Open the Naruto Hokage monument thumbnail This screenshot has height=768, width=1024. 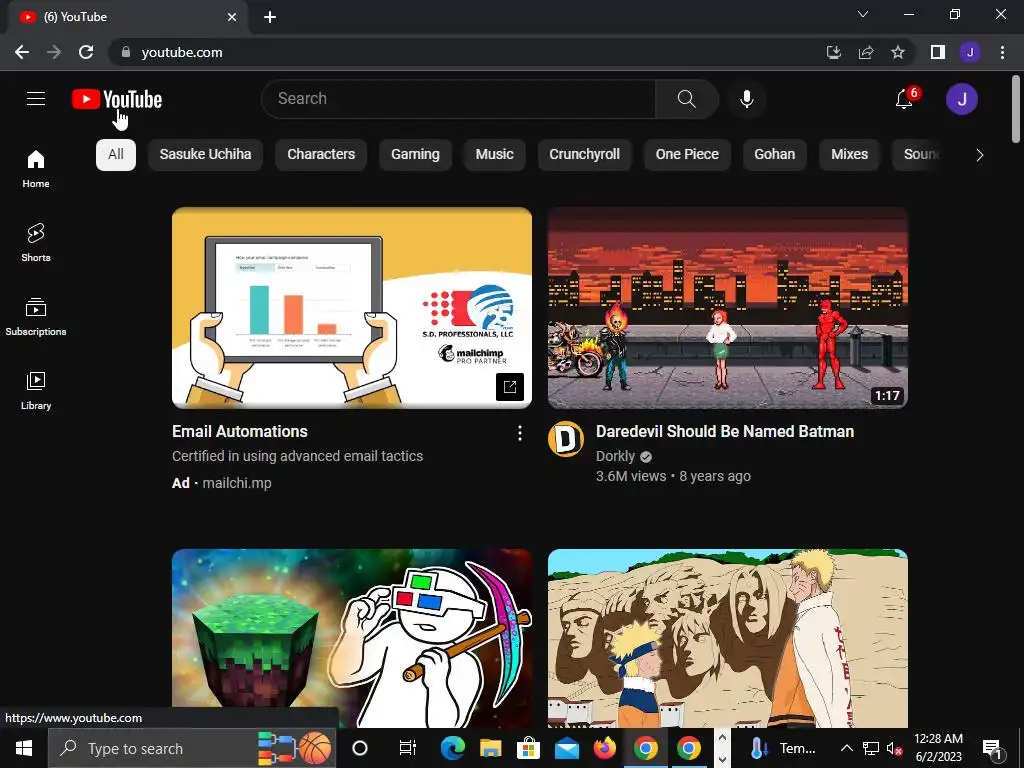click(728, 638)
